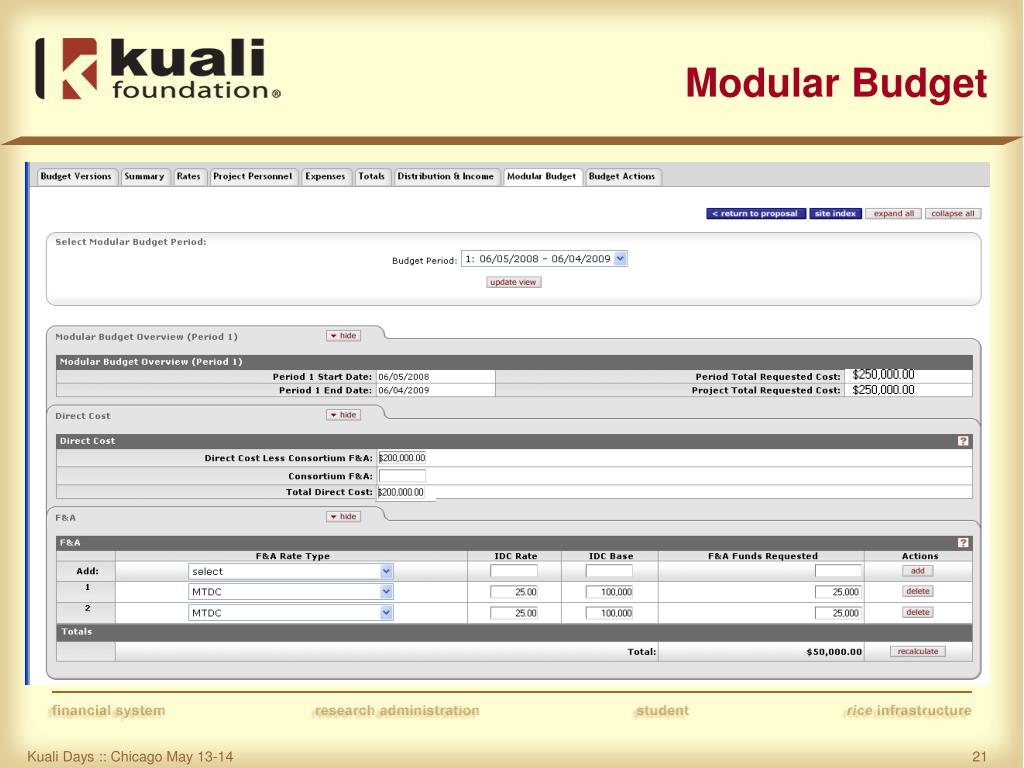Click the Add row IDC Base field
Screen dimensions: 1024x768
tap(609, 571)
